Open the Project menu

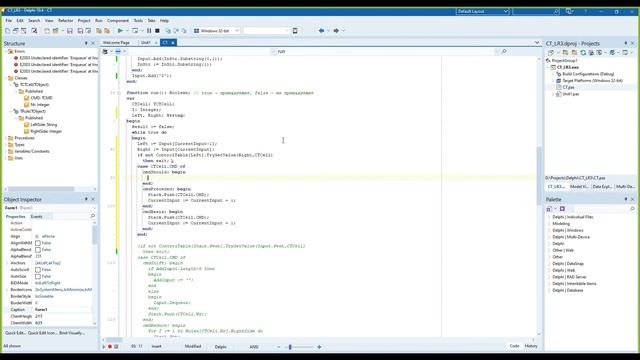coord(84,20)
